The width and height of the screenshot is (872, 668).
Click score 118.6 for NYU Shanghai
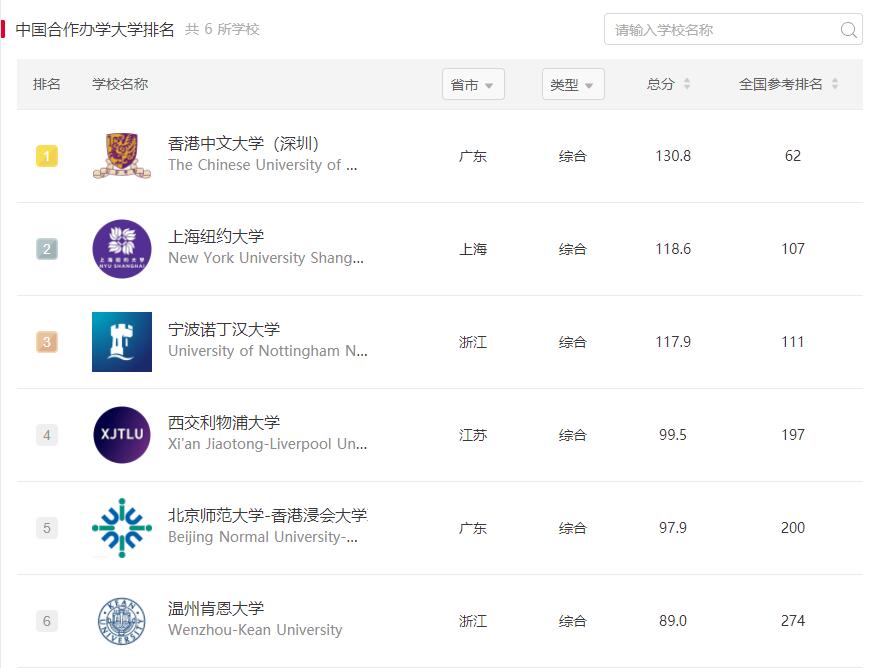[x=673, y=249]
